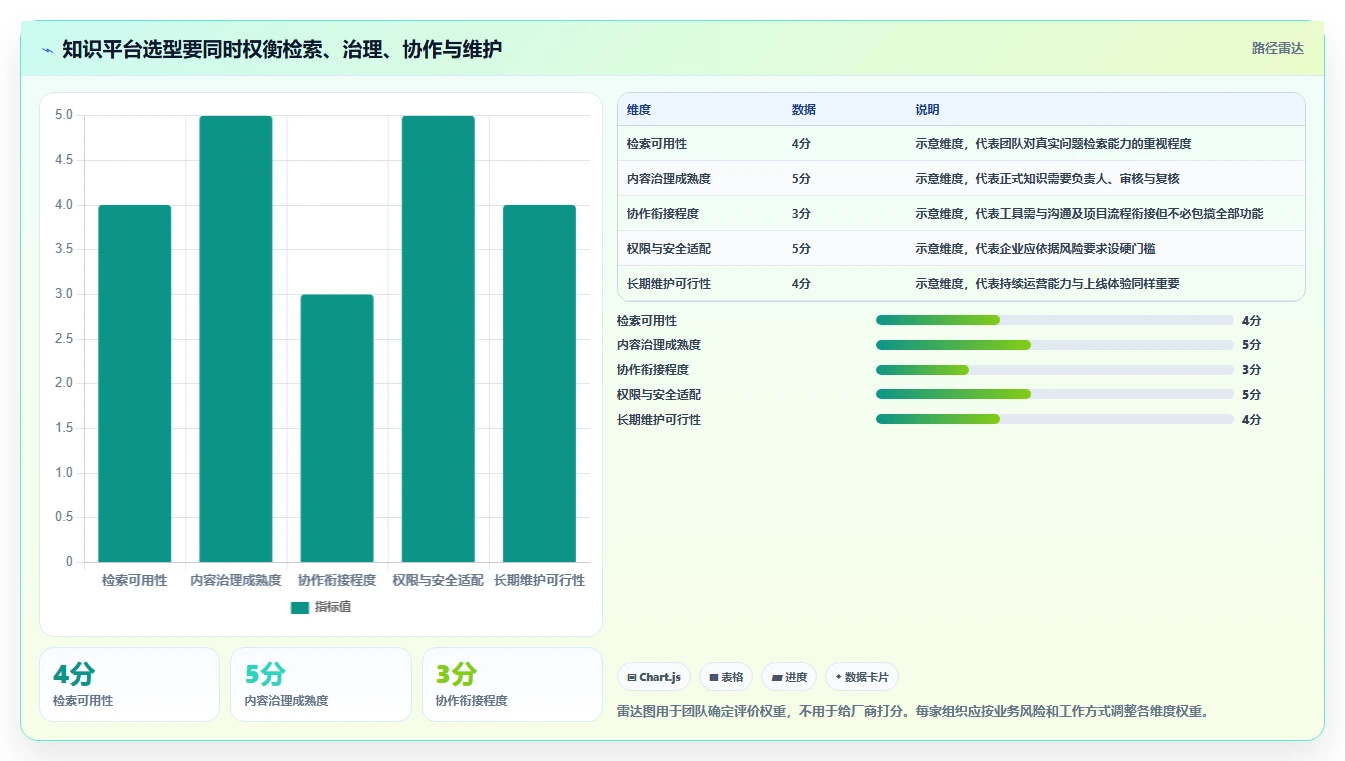
Task: Click the lightning icon beside the page title
Action: pos(47,49)
